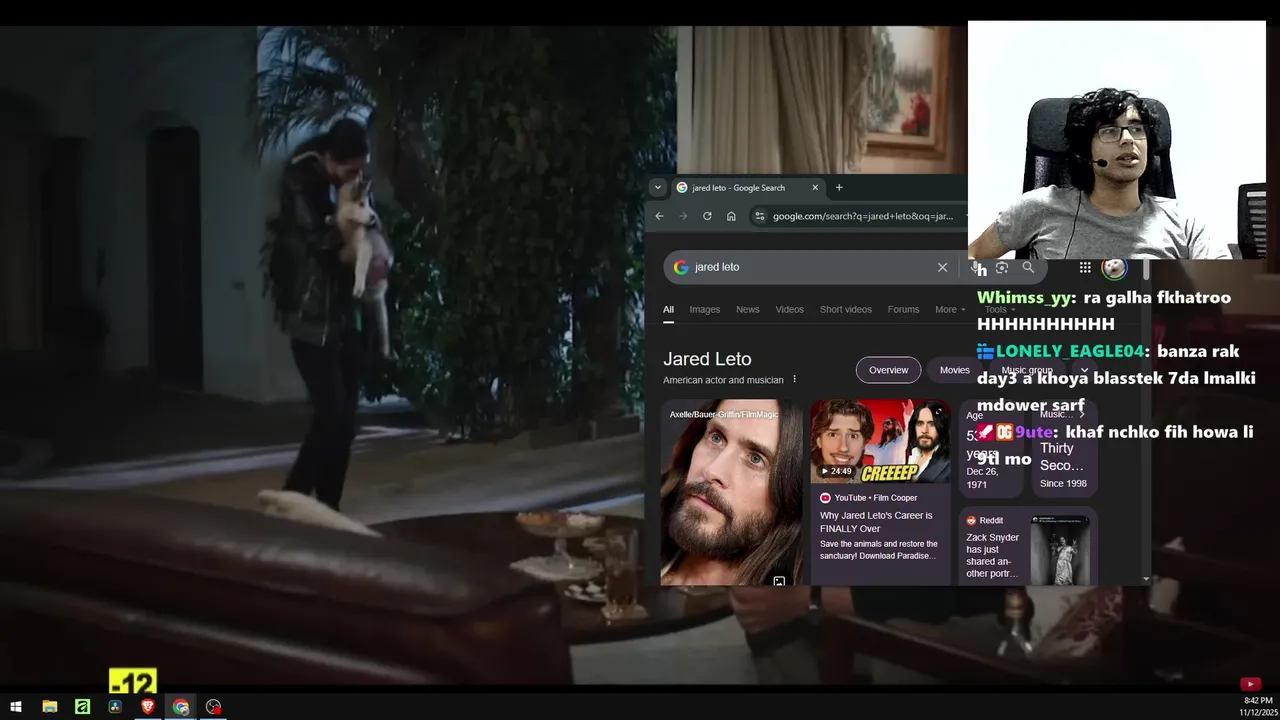1280x720 pixels.
Task: Open the Reddit post thumbnail image
Action: coord(1060,550)
